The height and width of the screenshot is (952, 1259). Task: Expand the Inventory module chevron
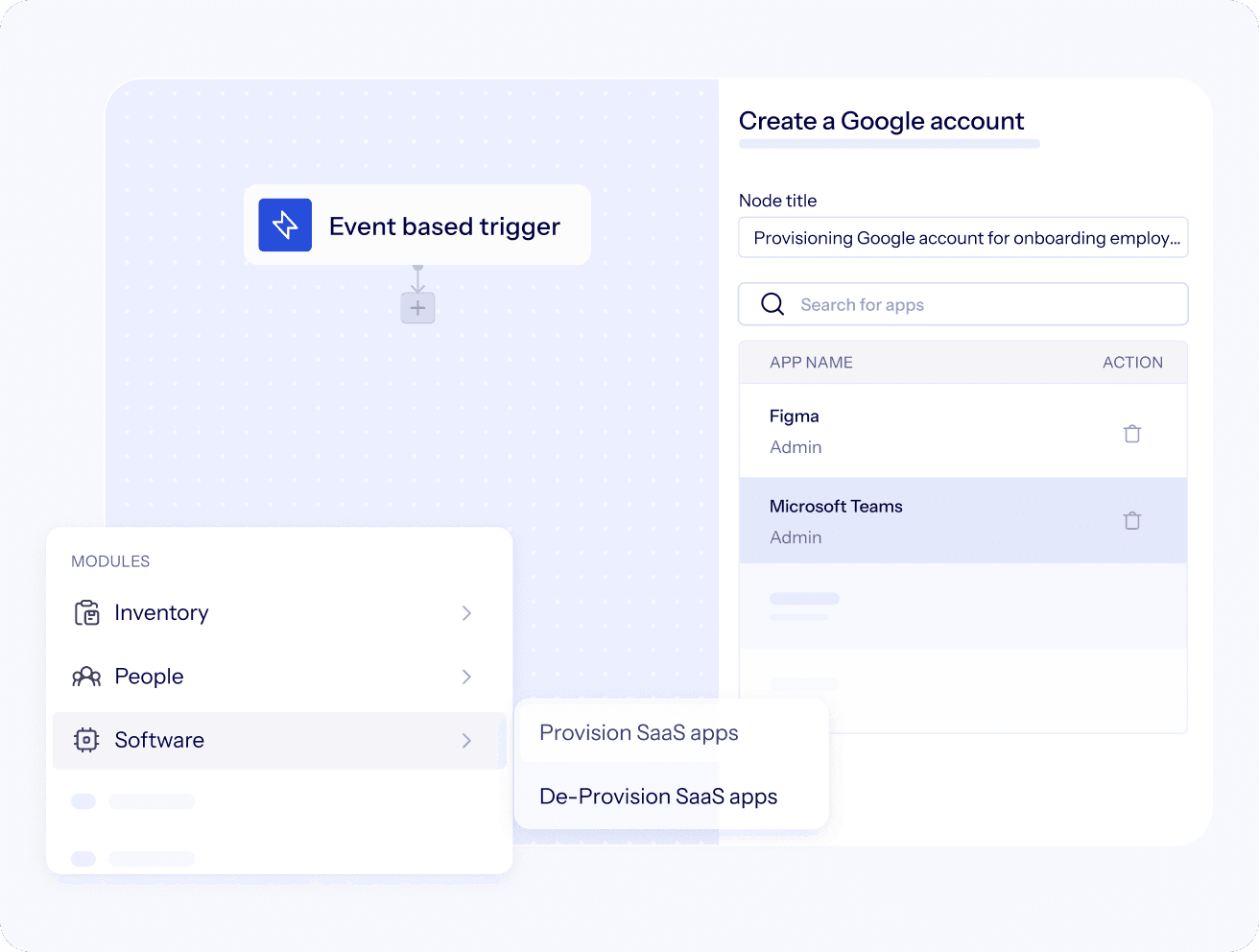tap(466, 613)
